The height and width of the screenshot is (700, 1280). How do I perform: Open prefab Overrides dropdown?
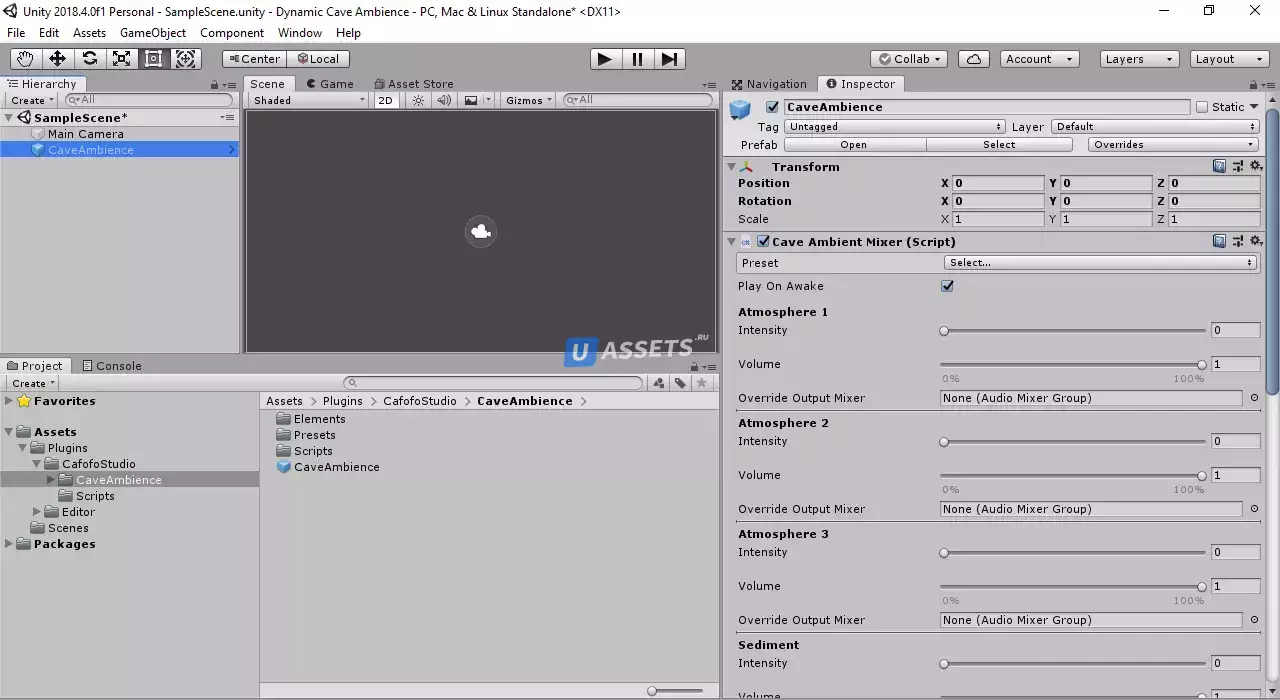pyautogui.click(x=1173, y=145)
